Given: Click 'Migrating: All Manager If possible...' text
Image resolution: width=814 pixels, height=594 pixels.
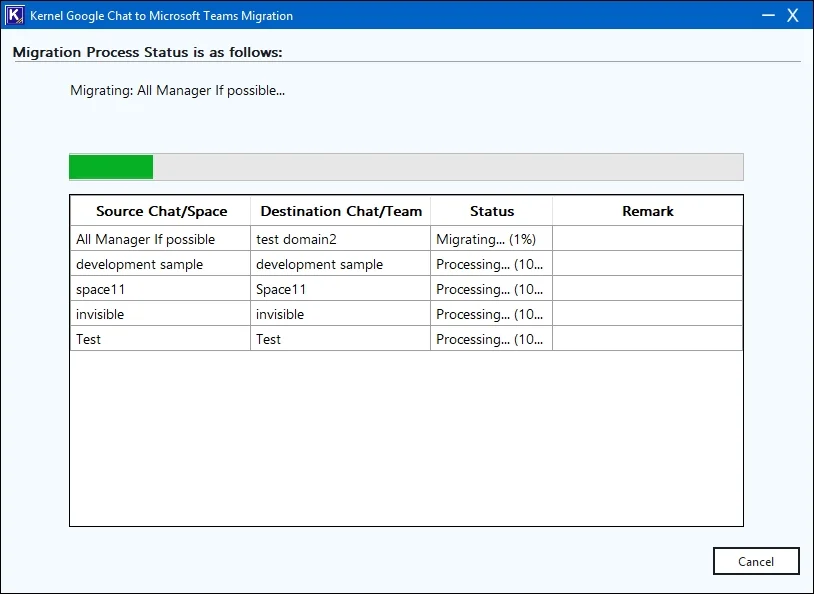Looking at the screenshot, I should point(178,90).
